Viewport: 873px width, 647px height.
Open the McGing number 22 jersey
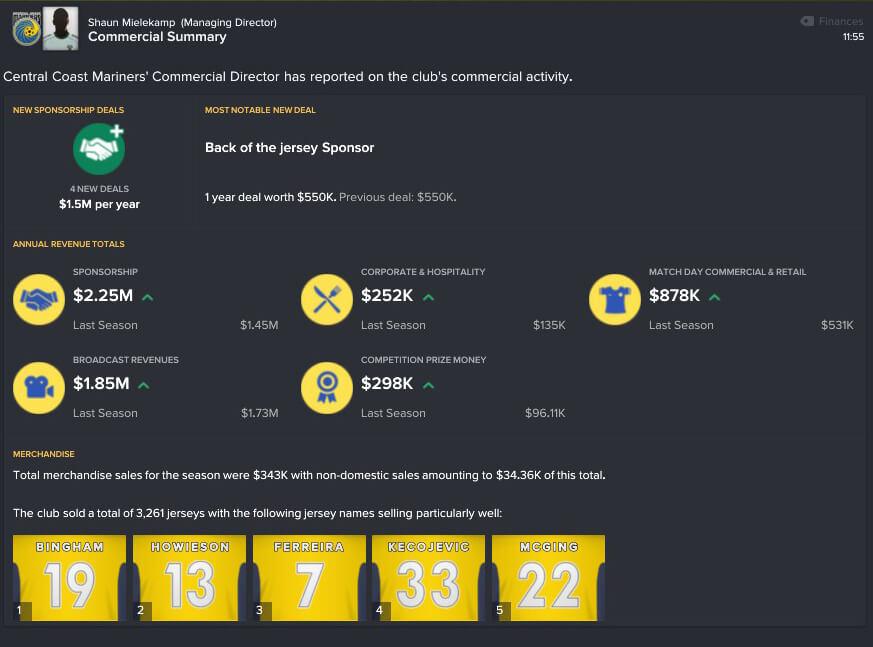click(x=548, y=578)
